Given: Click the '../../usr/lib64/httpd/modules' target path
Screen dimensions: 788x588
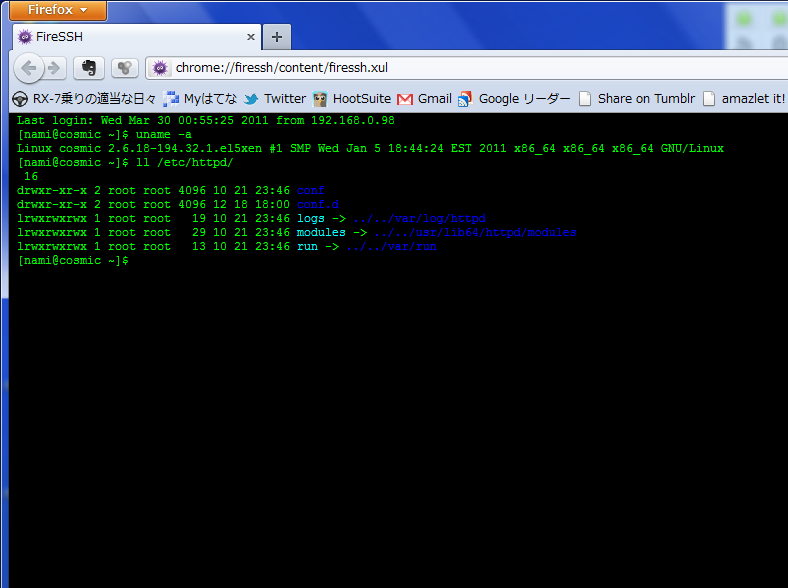Looking at the screenshot, I should coord(475,233).
